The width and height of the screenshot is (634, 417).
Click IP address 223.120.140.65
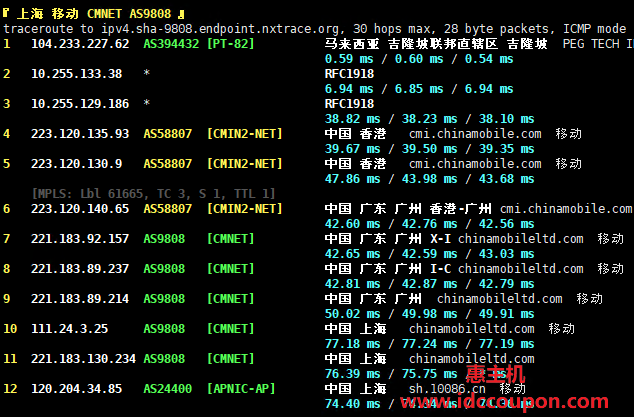[80, 209]
